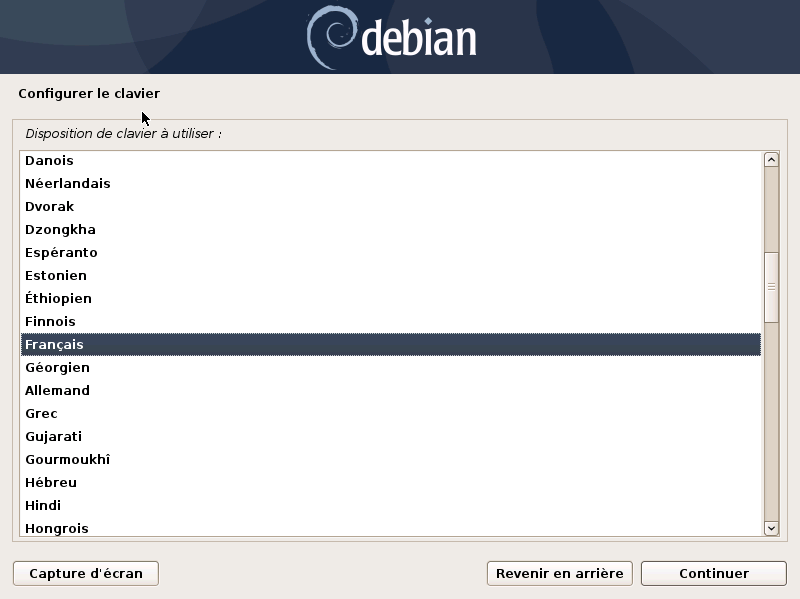Image resolution: width=800 pixels, height=599 pixels.
Task: Pick Hindi in the layout list
Action: click(x=391, y=505)
